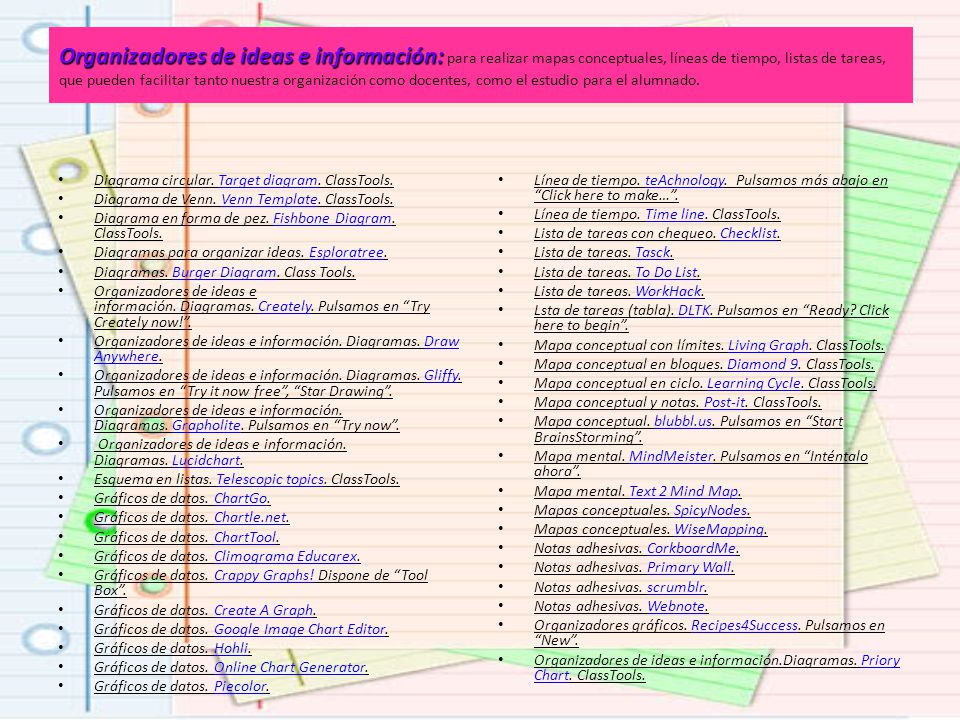Open the WiseMapping link

click(719, 529)
